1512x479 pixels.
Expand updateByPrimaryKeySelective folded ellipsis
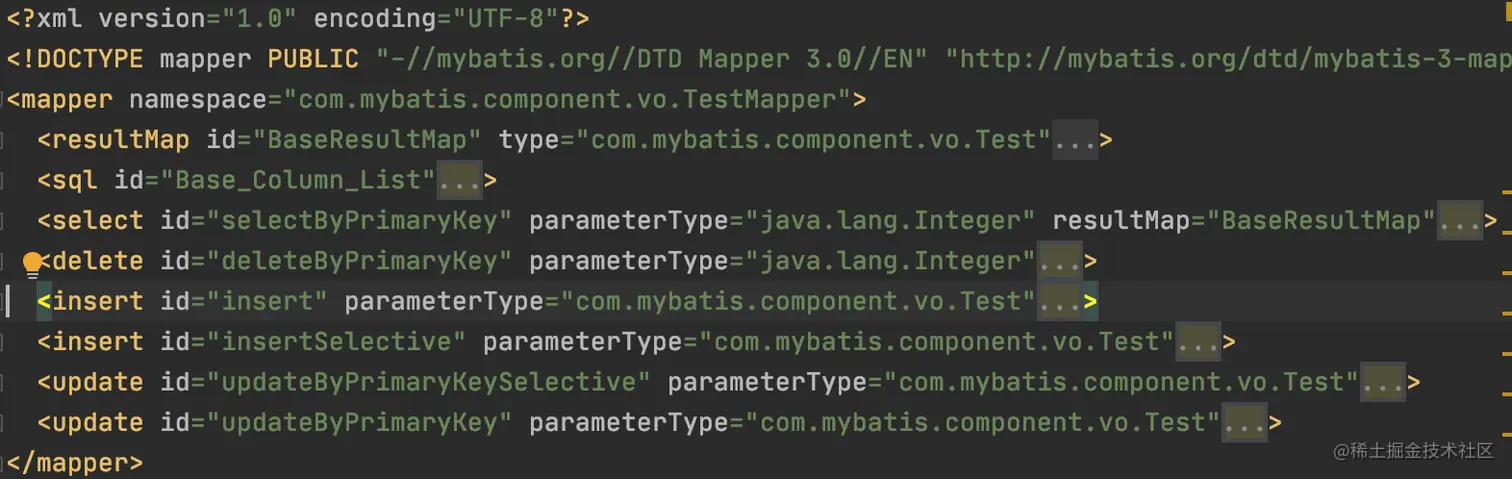1383,382
